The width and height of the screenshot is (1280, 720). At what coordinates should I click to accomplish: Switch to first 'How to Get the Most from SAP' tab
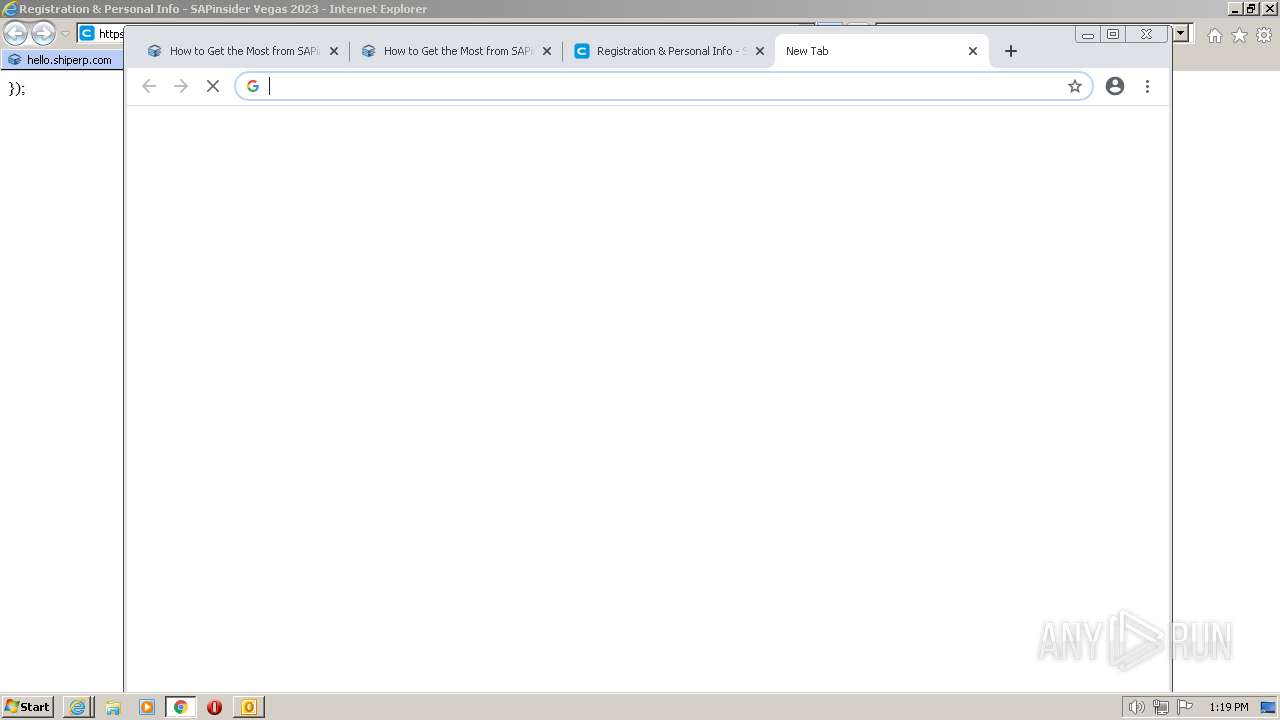[244, 51]
